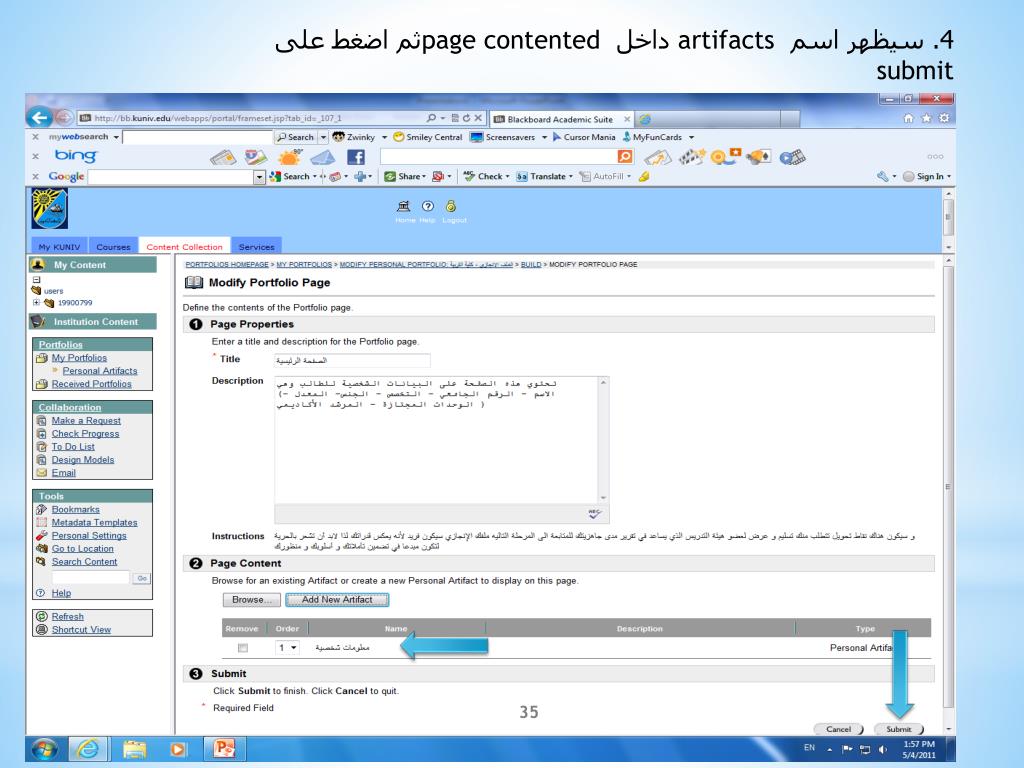Click the Google toolbar wrench settings icon
Image resolution: width=1024 pixels, height=768 pixels.
[882, 176]
